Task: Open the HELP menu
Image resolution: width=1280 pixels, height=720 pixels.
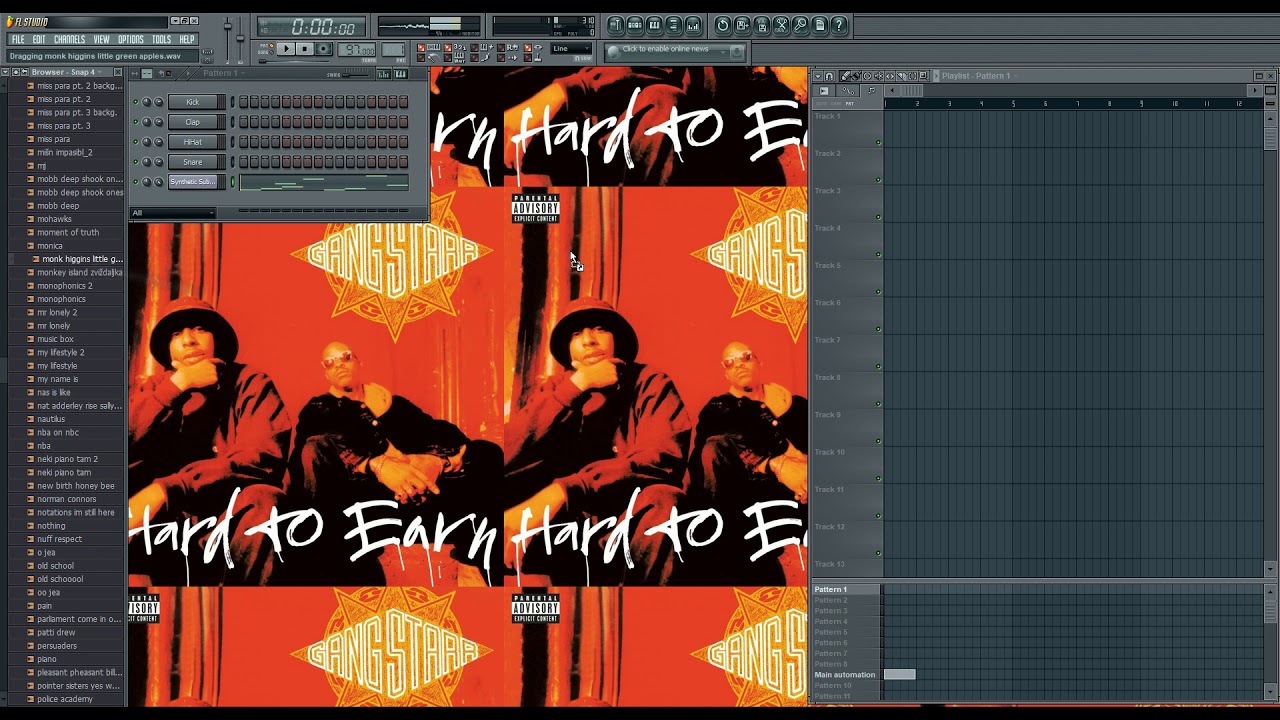Action: click(x=187, y=40)
